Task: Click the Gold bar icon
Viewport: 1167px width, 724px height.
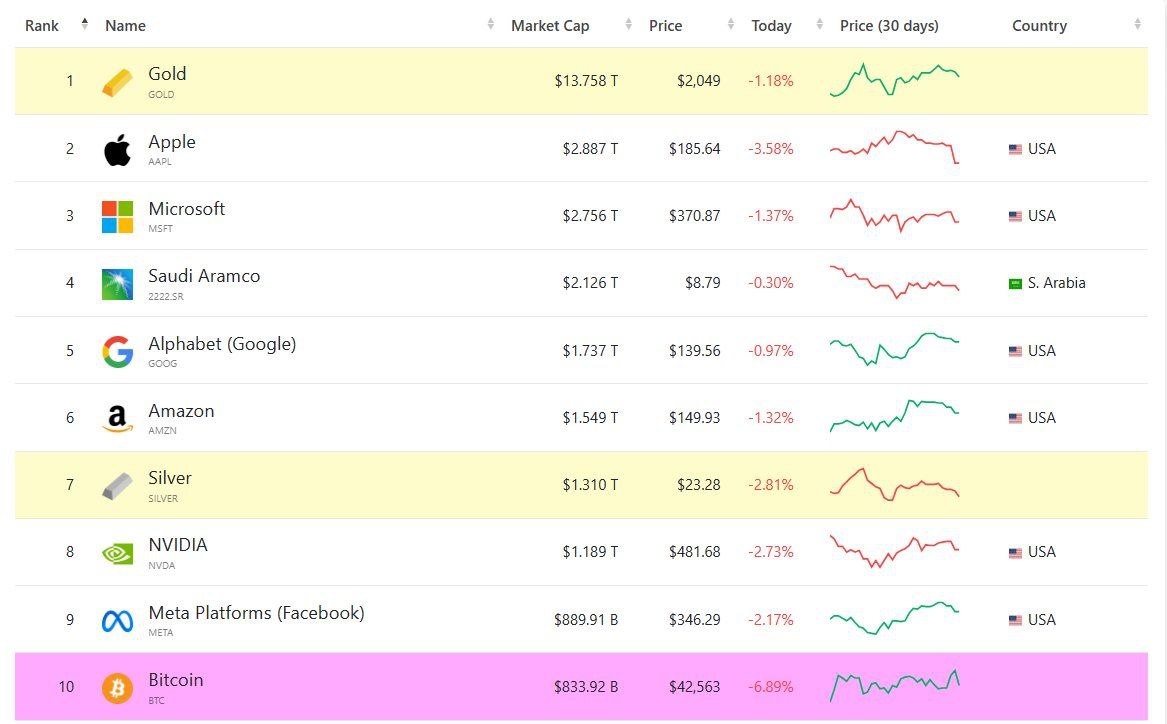Action: pos(117,82)
